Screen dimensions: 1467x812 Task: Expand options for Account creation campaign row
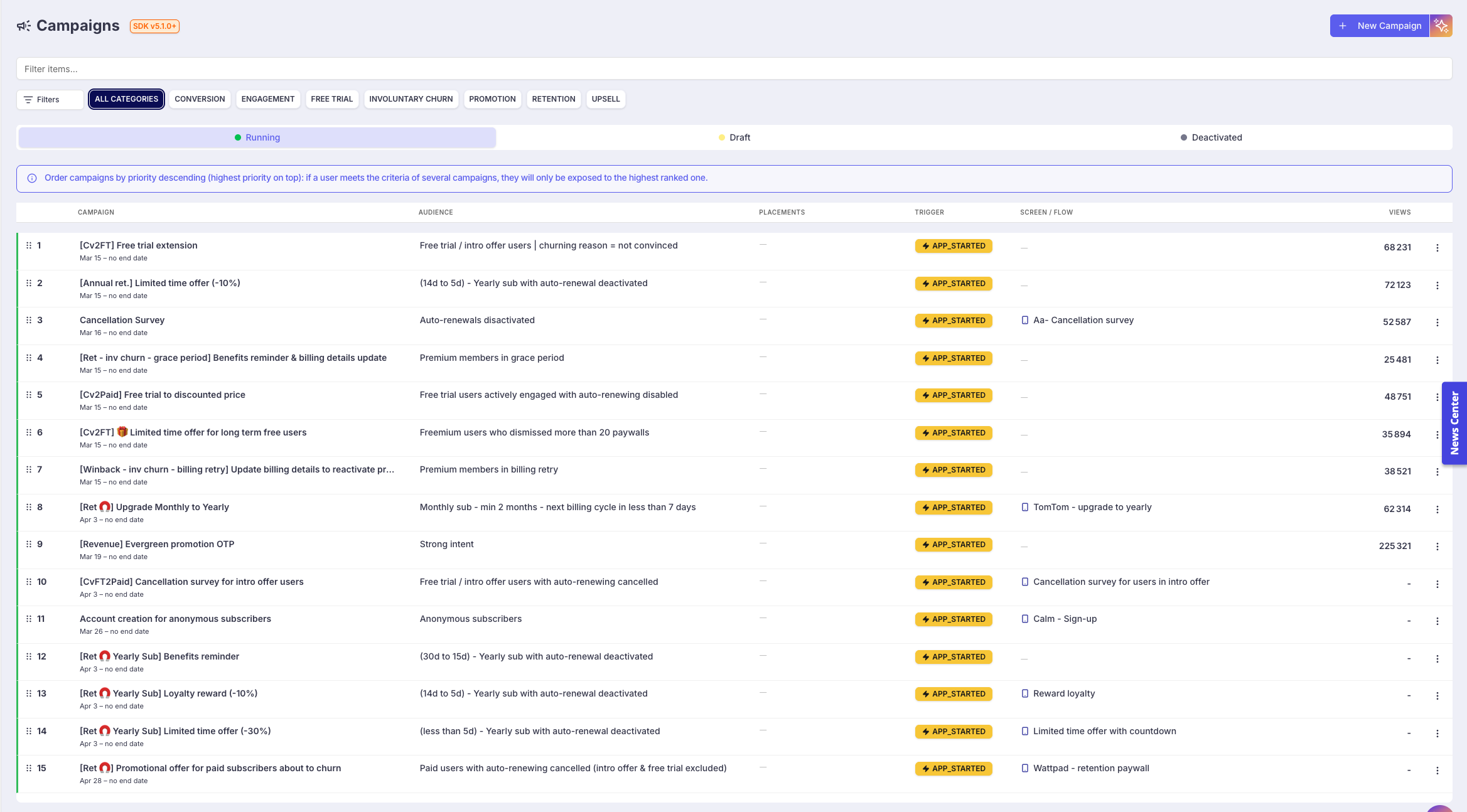point(1437,621)
